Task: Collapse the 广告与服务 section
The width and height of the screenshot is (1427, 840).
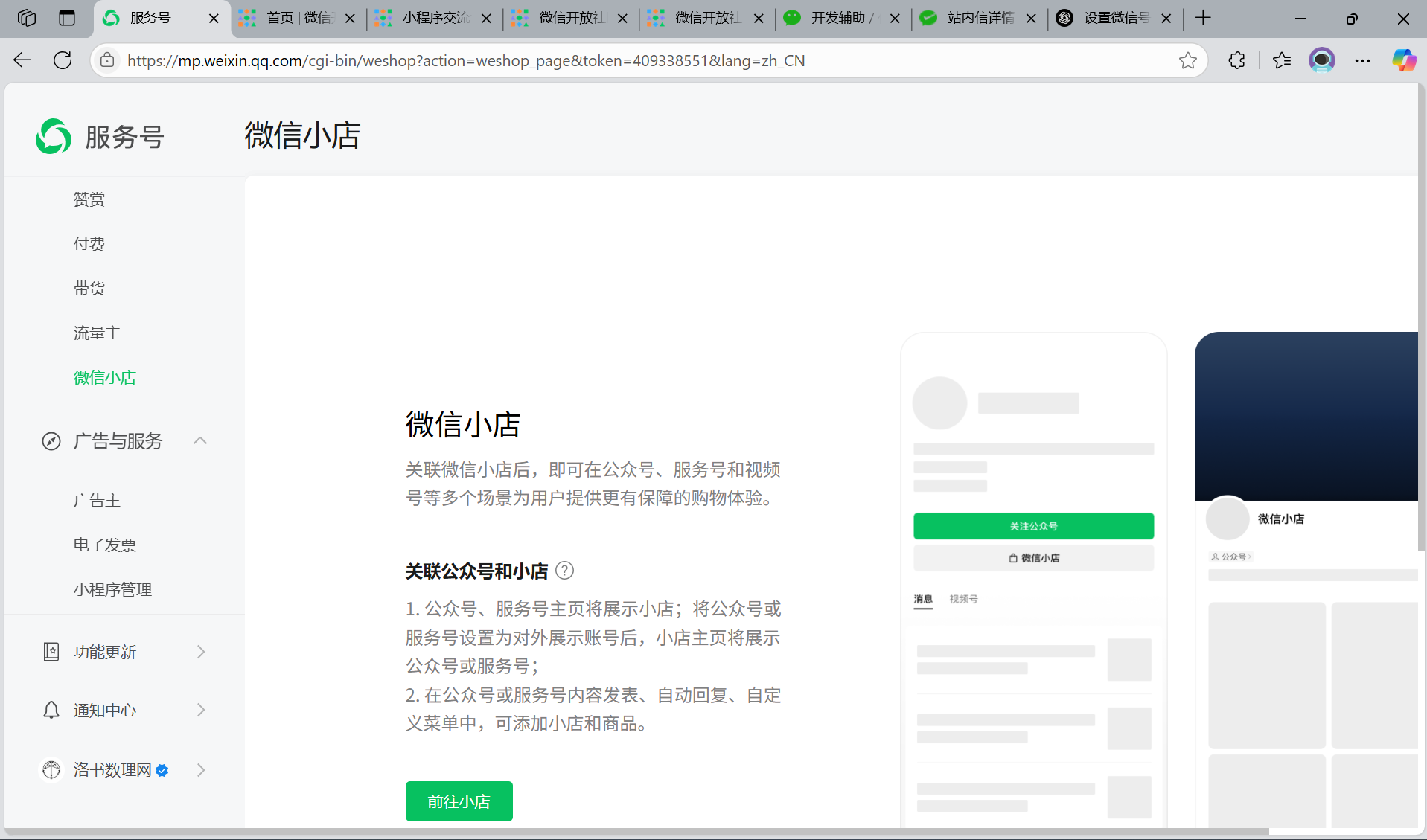Action: pos(200,440)
